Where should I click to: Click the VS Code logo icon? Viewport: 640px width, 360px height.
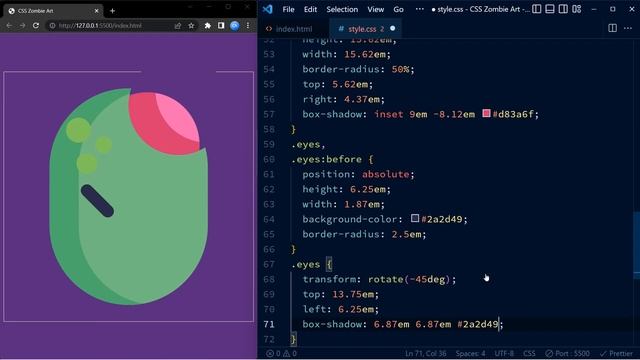point(268,9)
